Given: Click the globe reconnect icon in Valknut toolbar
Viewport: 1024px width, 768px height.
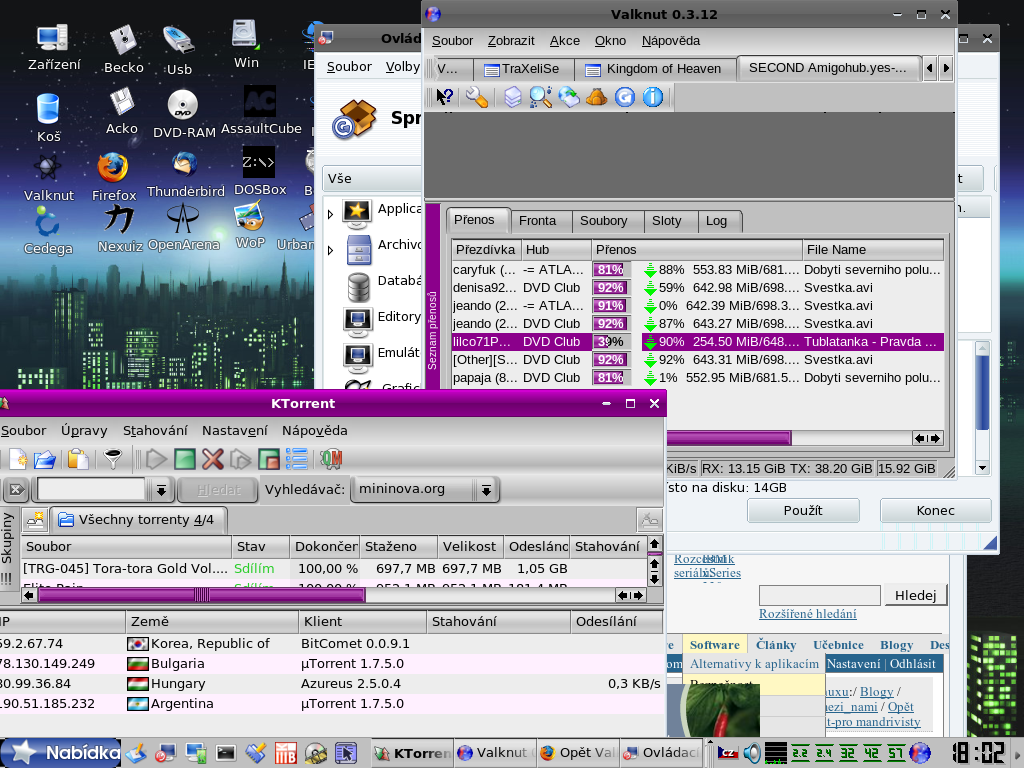Looking at the screenshot, I should pyautogui.click(x=569, y=97).
